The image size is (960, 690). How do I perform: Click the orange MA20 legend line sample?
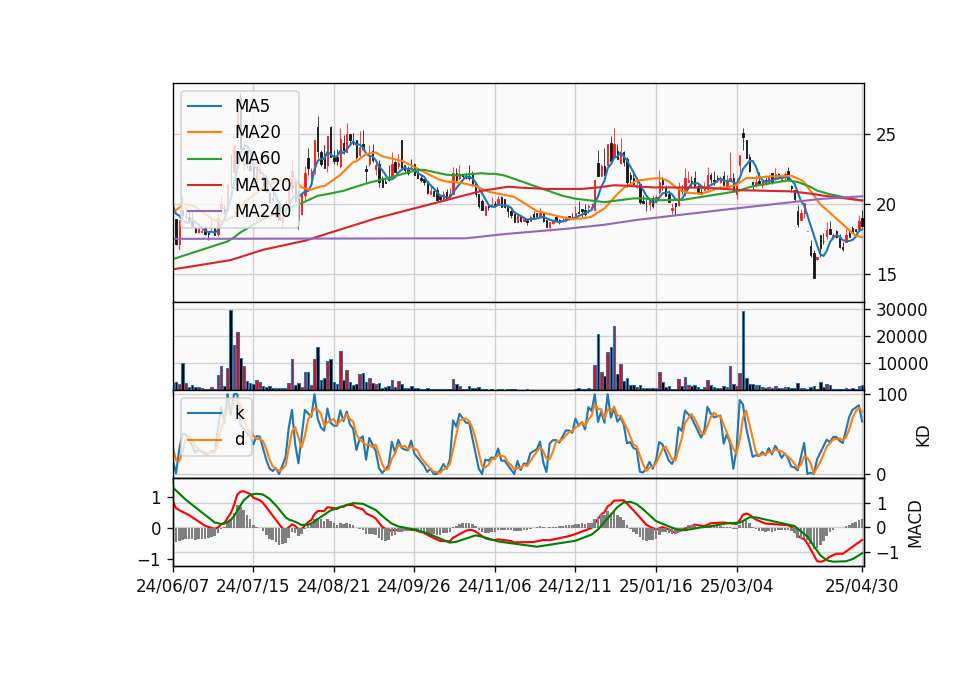point(204,132)
